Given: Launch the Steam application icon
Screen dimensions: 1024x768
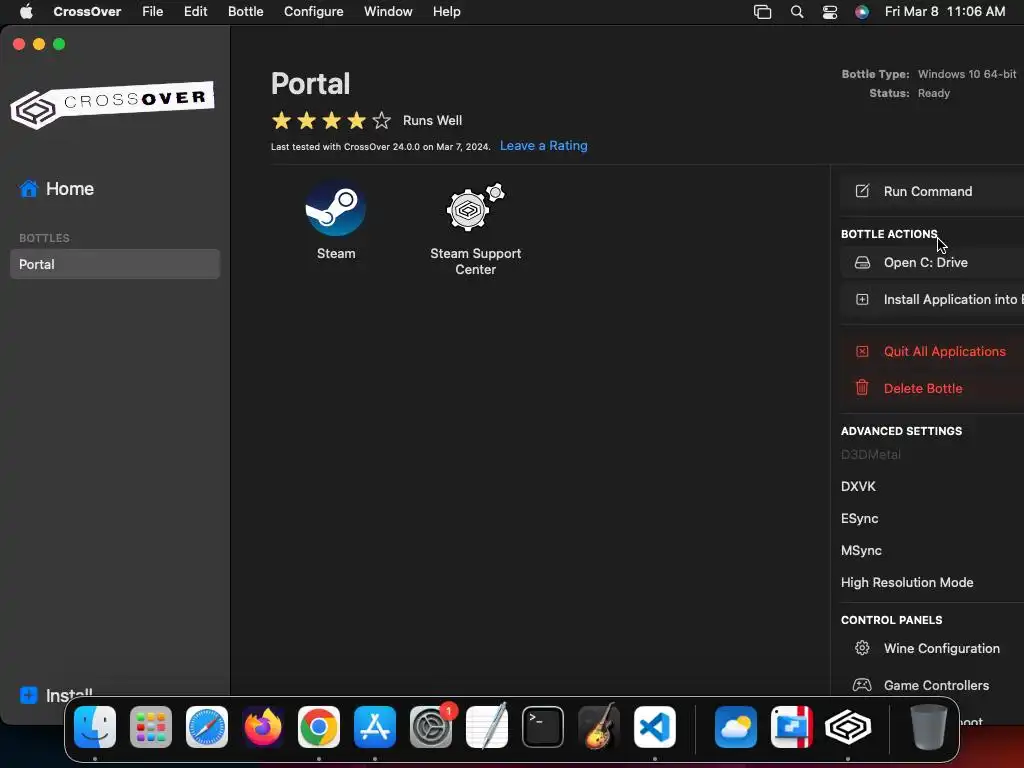Looking at the screenshot, I should click(336, 209).
